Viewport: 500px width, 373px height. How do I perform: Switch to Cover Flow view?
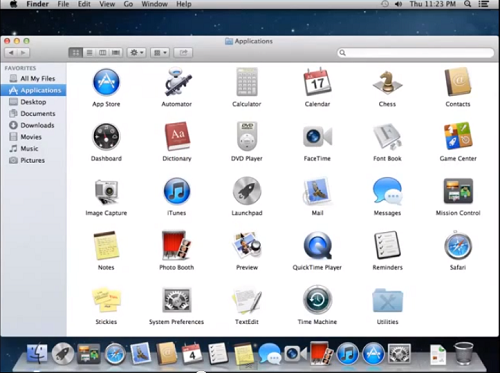click(116, 53)
